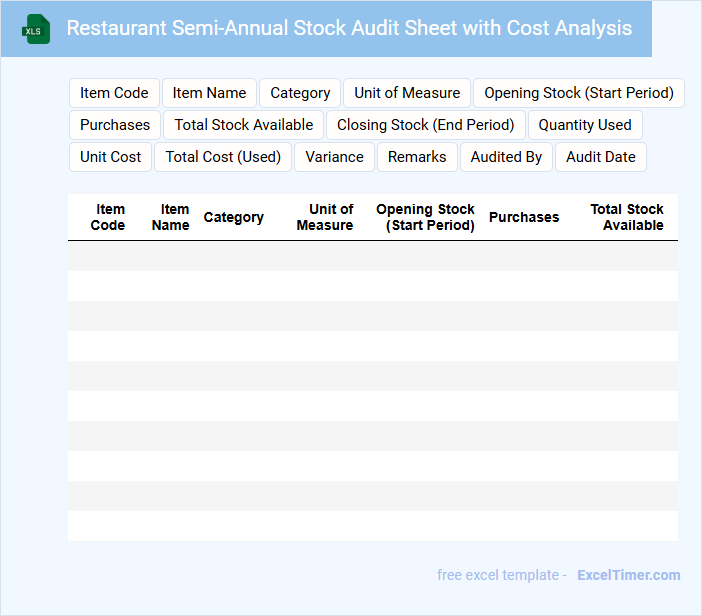Click the Item Code table column header
Image resolution: width=702 pixels, height=616 pixels.
[108, 217]
